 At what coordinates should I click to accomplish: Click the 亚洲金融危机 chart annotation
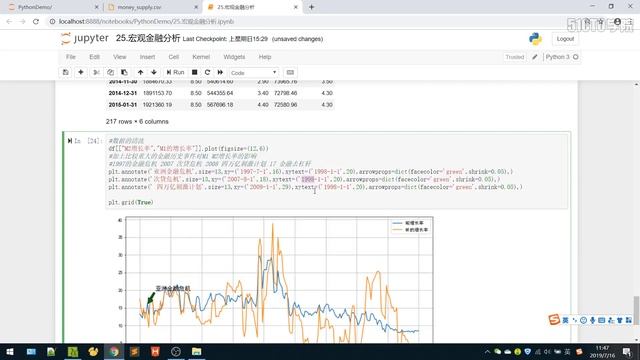(173, 288)
